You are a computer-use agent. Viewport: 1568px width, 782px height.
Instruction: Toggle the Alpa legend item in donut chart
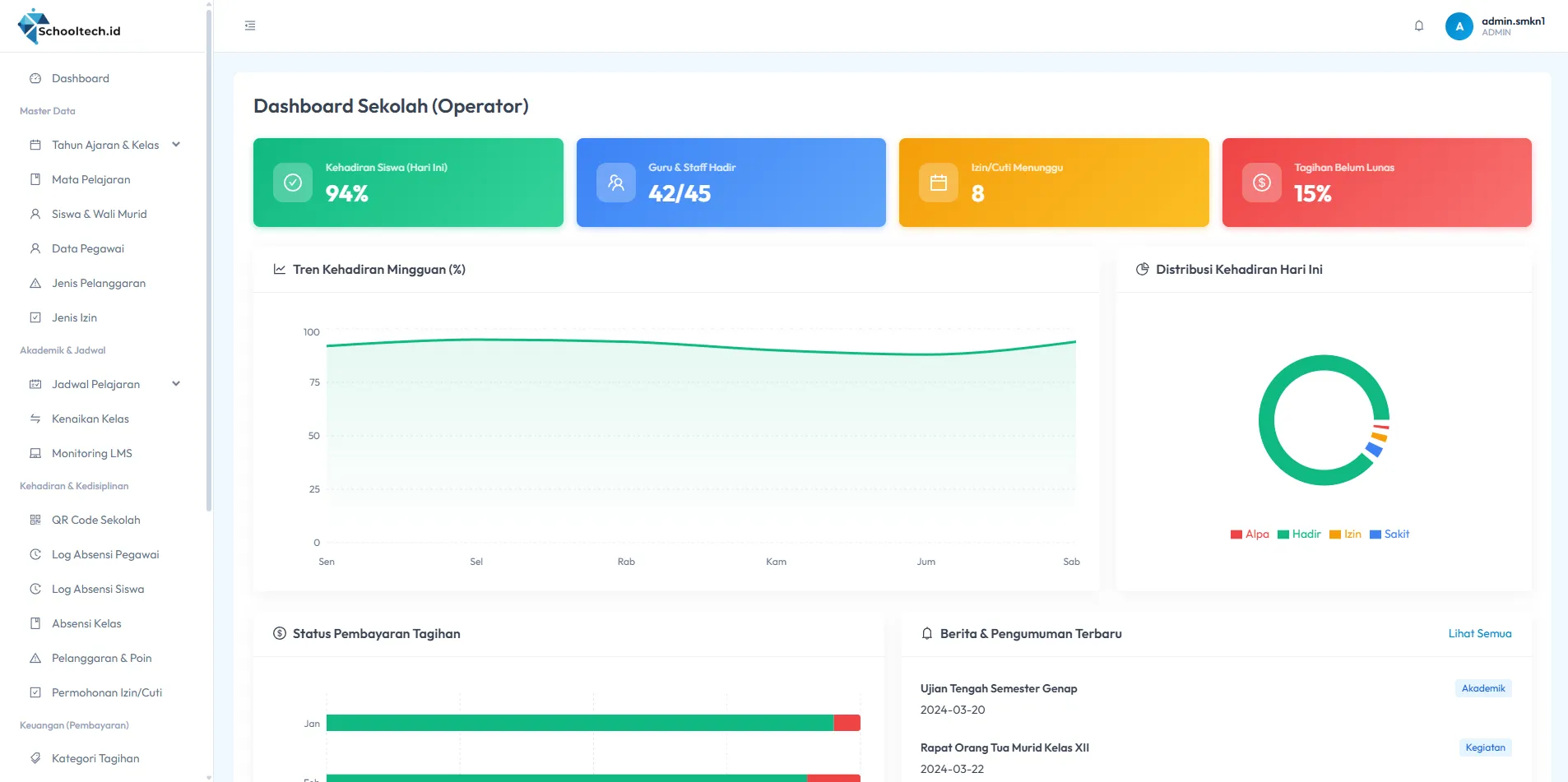click(x=1250, y=534)
